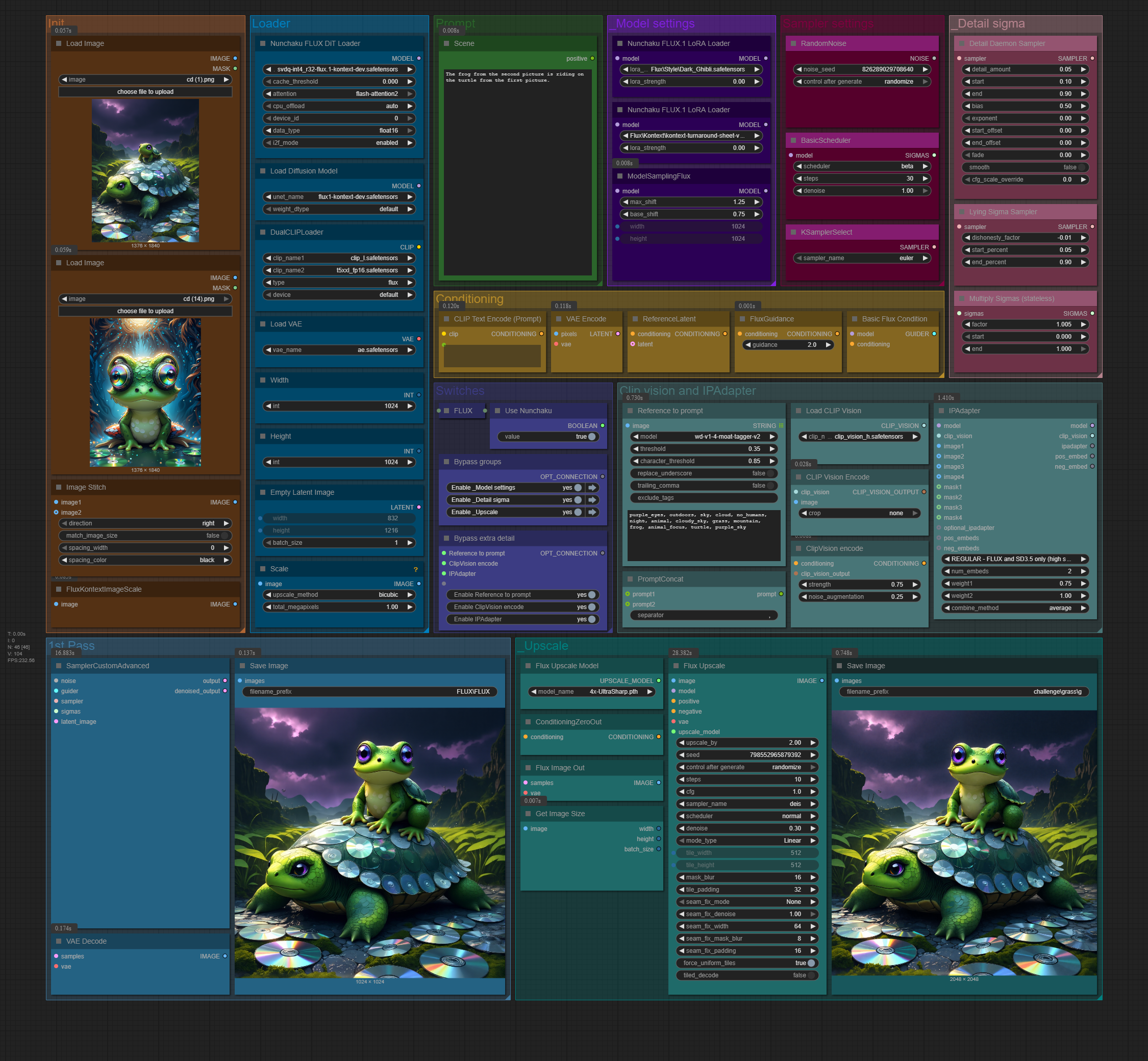Click the Scene prompt text area
This screenshot has height=1061, width=1148.
[x=518, y=172]
